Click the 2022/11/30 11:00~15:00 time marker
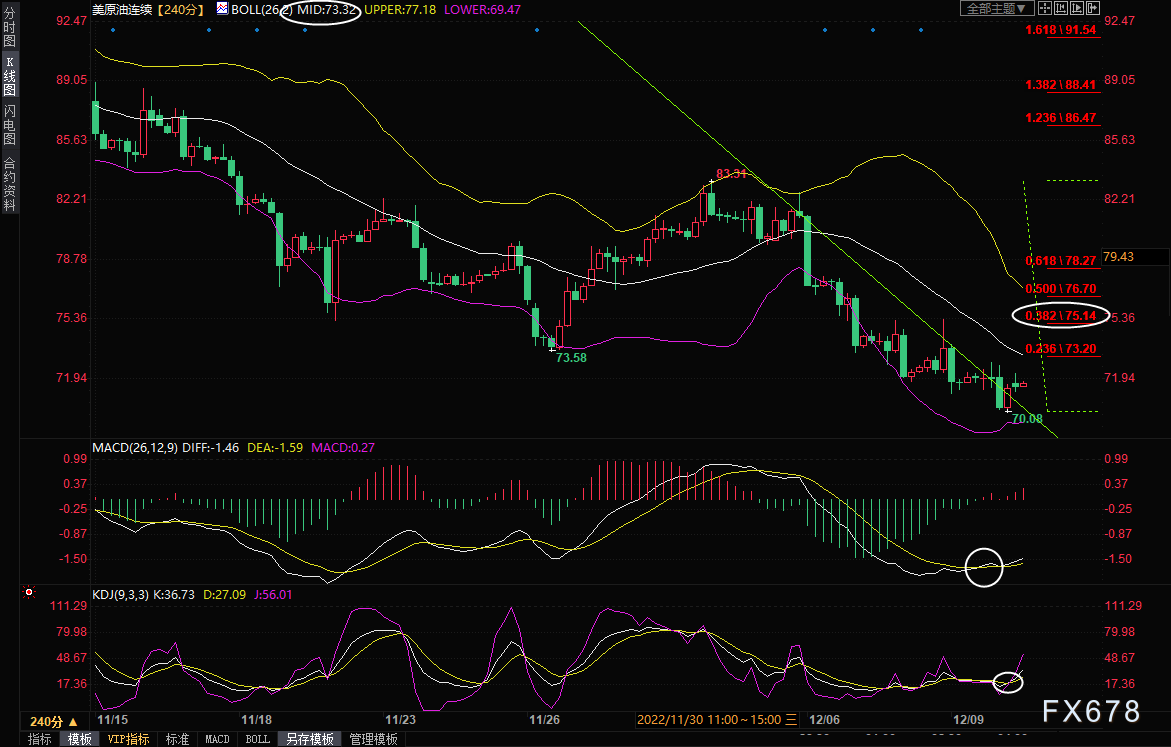The image size is (1171, 747). (x=716, y=720)
